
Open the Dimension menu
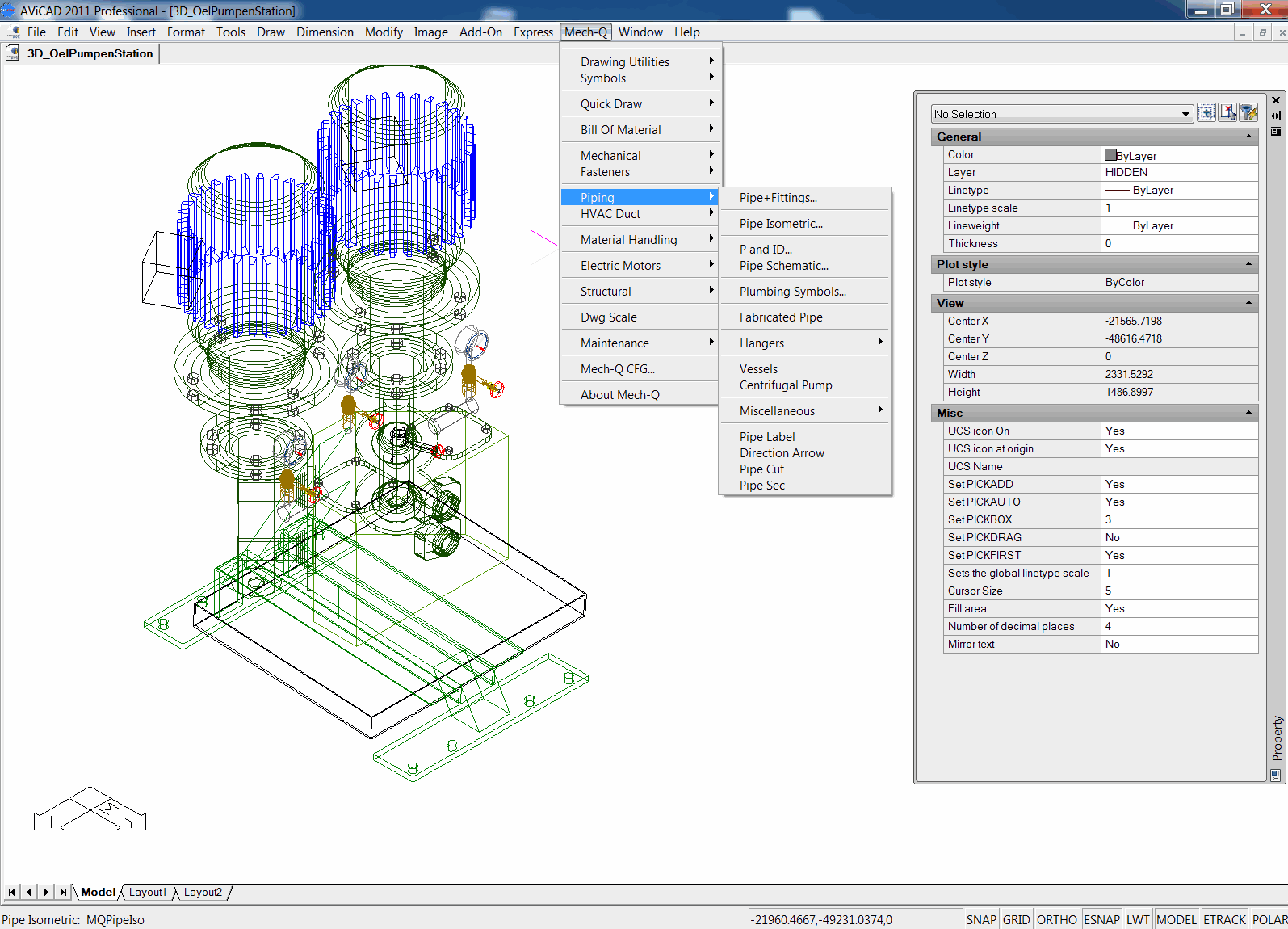point(325,32)
